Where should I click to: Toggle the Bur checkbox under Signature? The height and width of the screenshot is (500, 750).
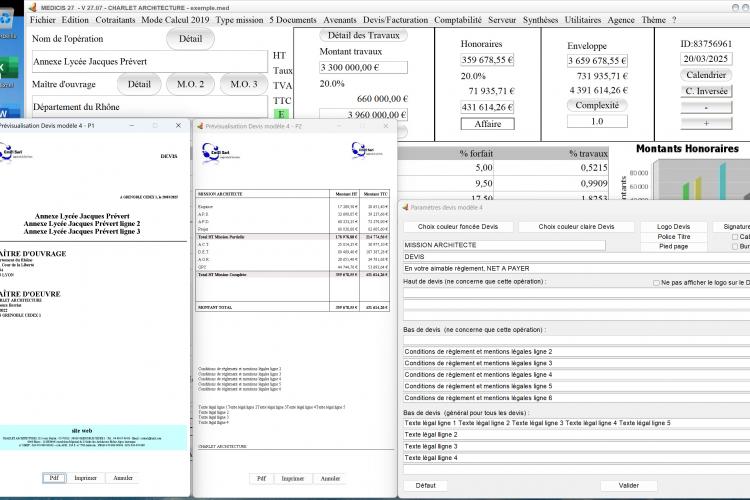[735, 246]
